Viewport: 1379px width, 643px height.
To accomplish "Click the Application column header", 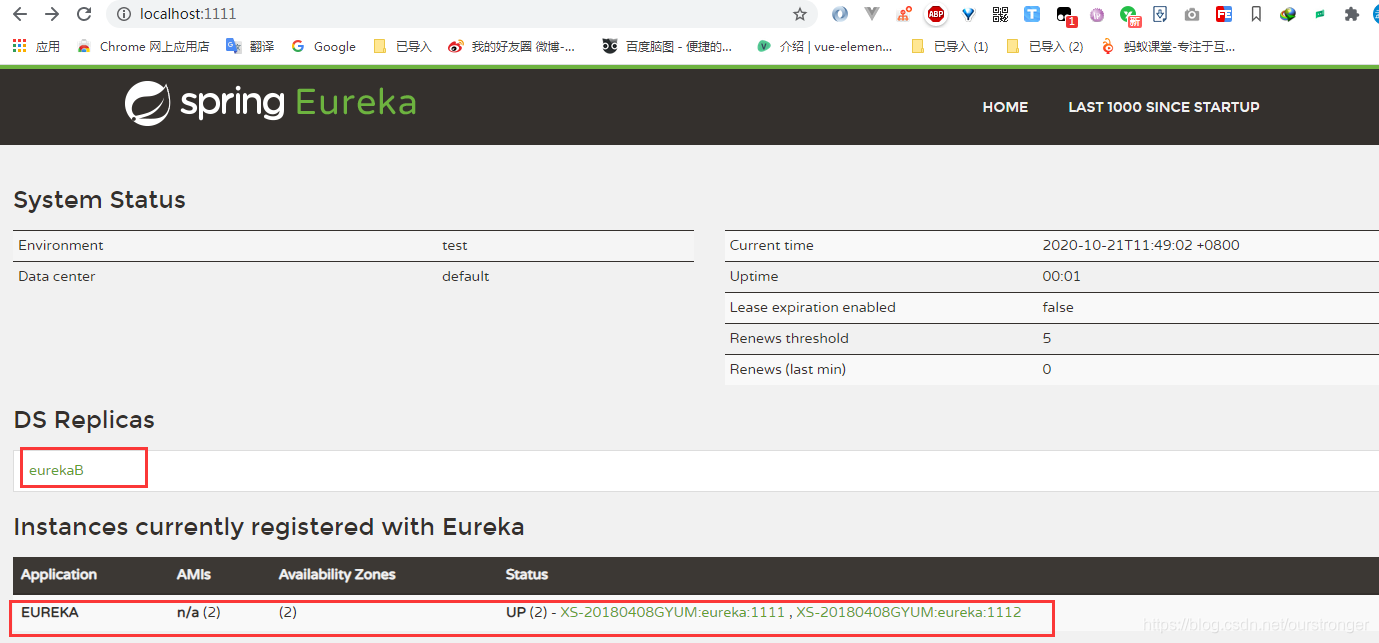I will click(x=59, y=574).
